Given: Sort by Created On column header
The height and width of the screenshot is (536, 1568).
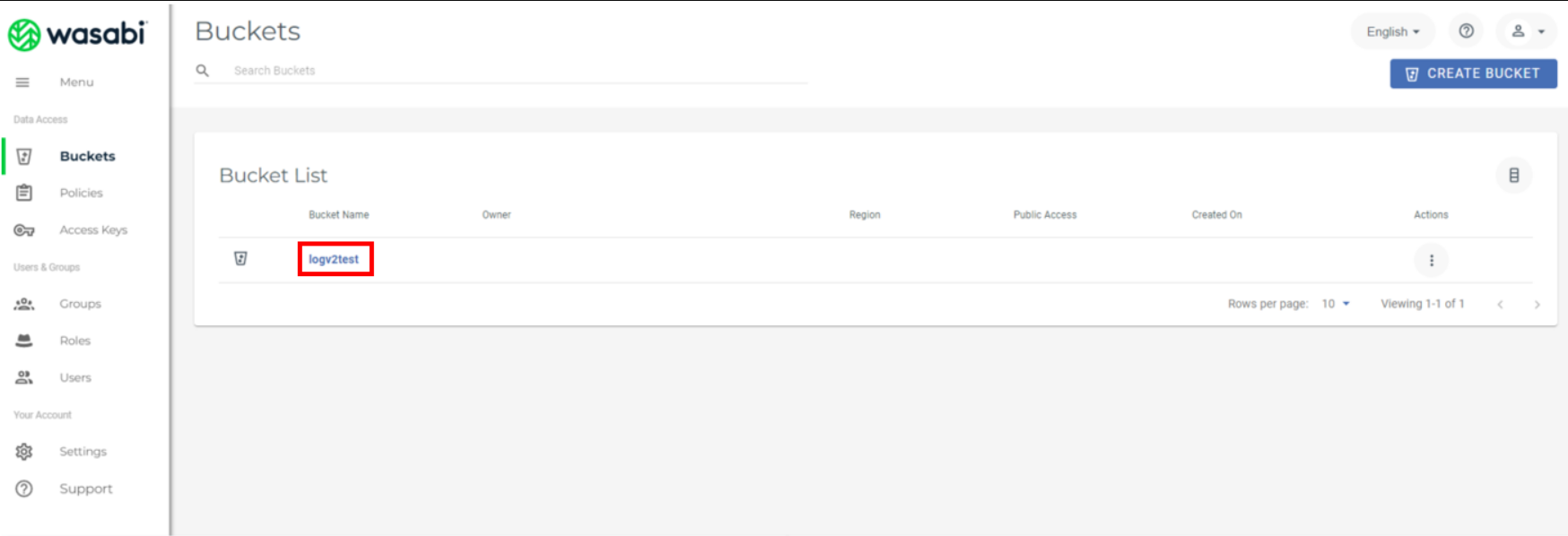Looking at the screenshot, I should pos(1216,215).
